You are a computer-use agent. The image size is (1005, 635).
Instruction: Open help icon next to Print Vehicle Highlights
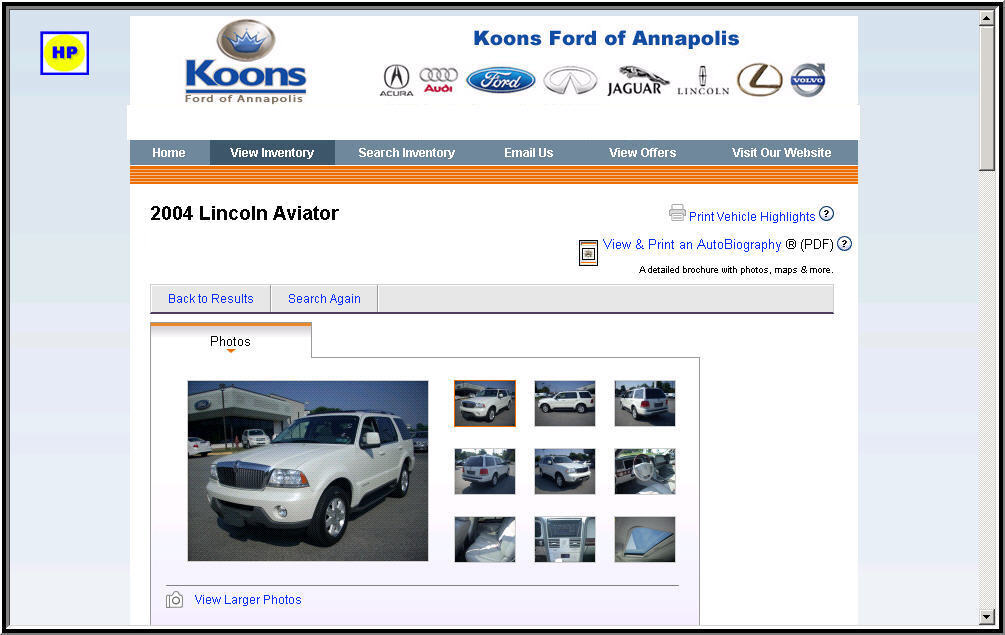(x=826, y=213)
